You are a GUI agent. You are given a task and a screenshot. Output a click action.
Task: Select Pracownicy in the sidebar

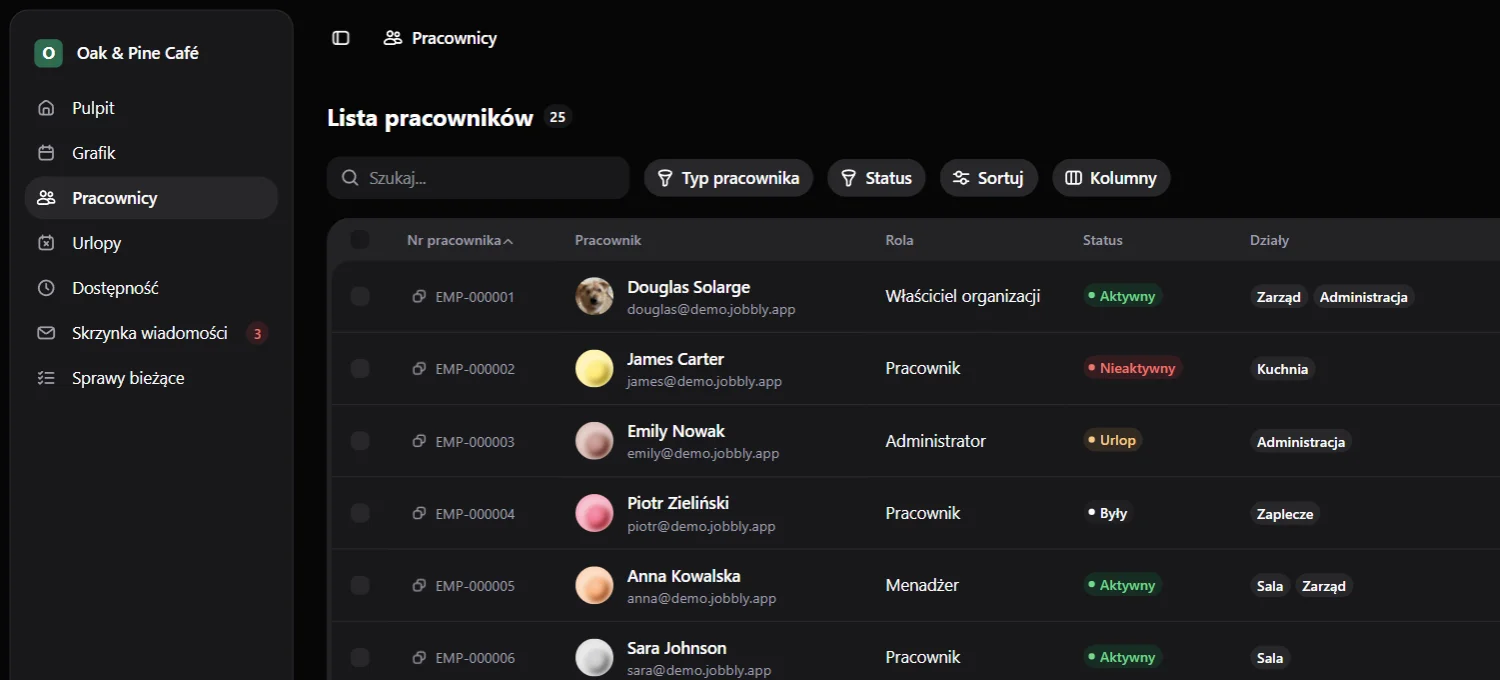pos(151,198)
